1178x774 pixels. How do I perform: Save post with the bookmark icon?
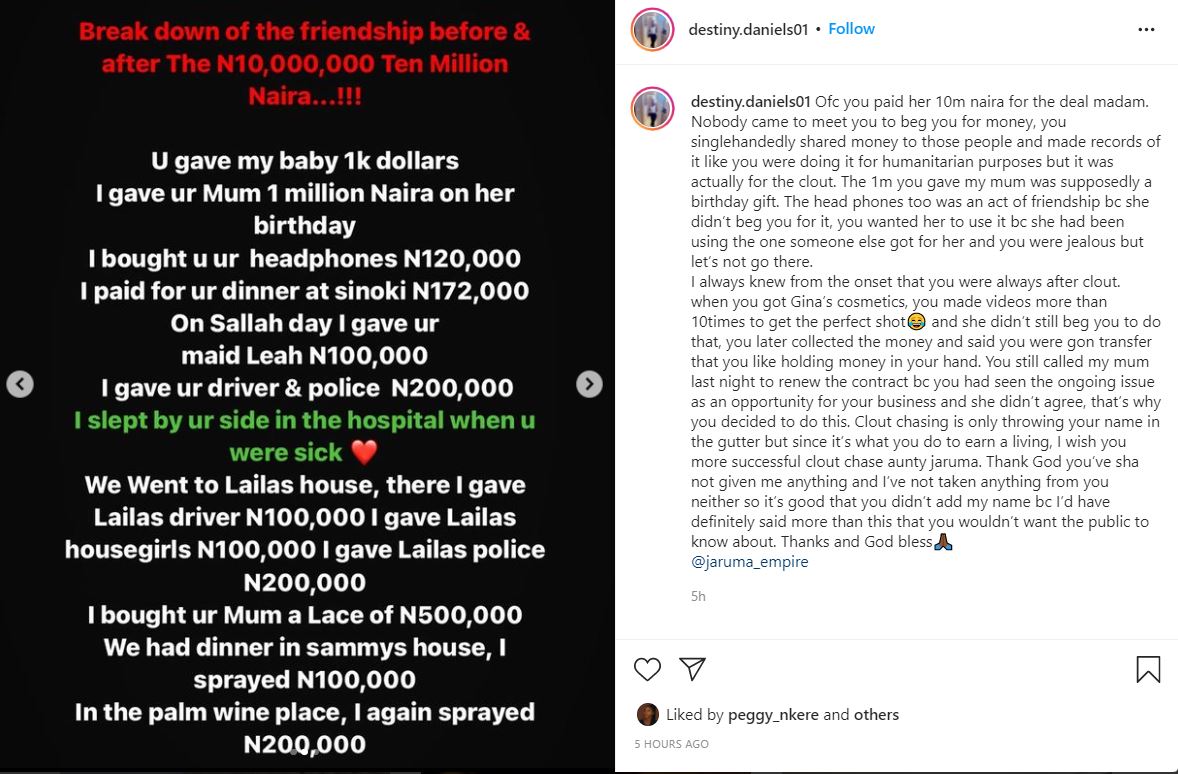coord(1148,669)
